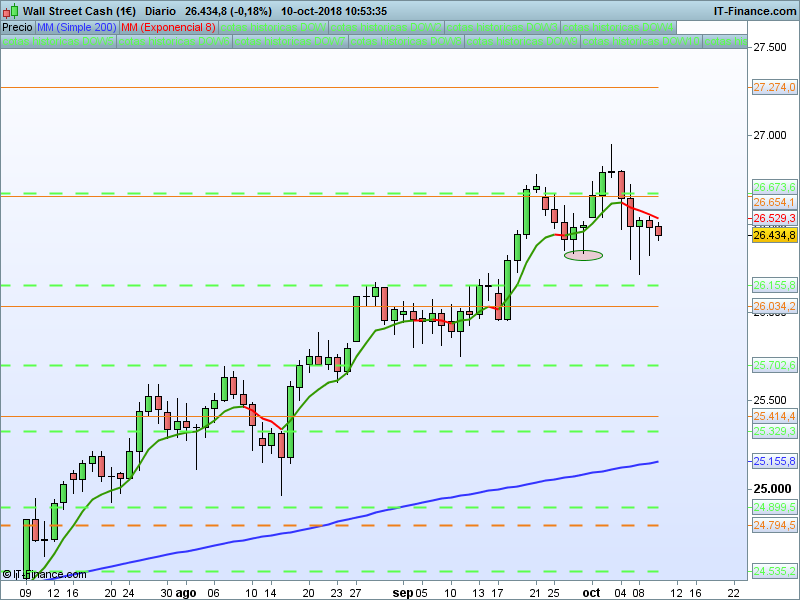Click the 26.155,8 green price label

[x=774, y=285]
